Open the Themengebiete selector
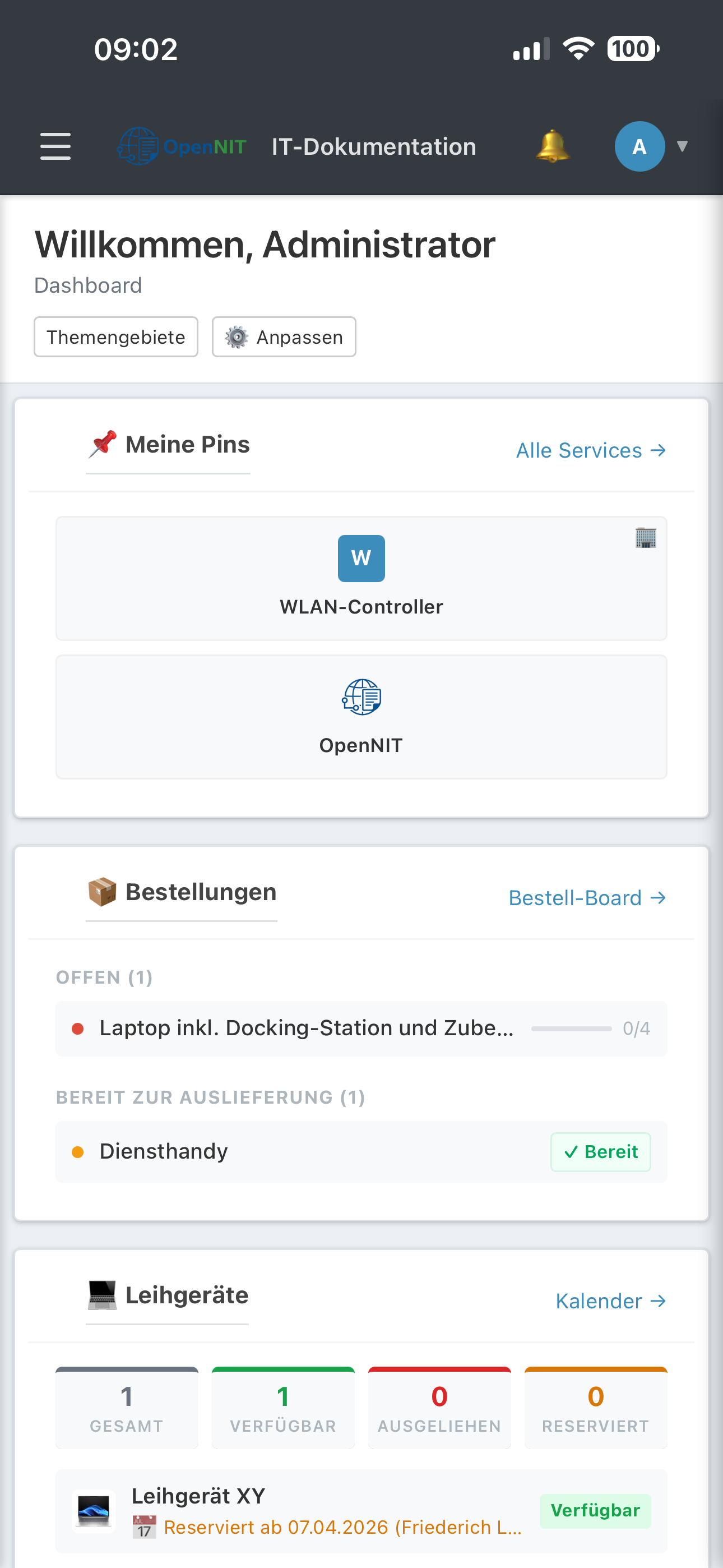Viewport: 723px width, 1568px height. click(115, 337)
